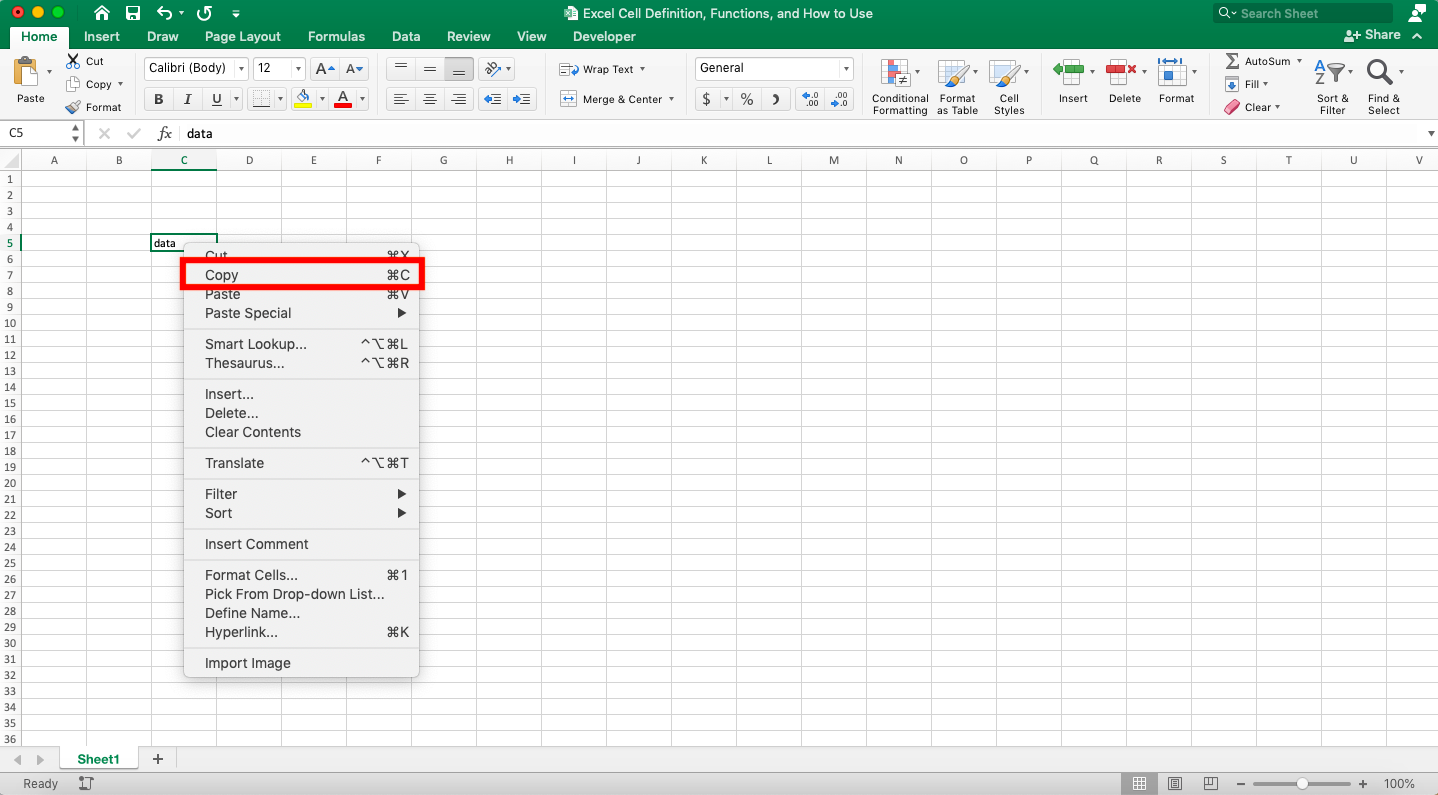Zoom in with the plus button
The height and width of the screenshot is (795, 1438).
point(1364,784)
